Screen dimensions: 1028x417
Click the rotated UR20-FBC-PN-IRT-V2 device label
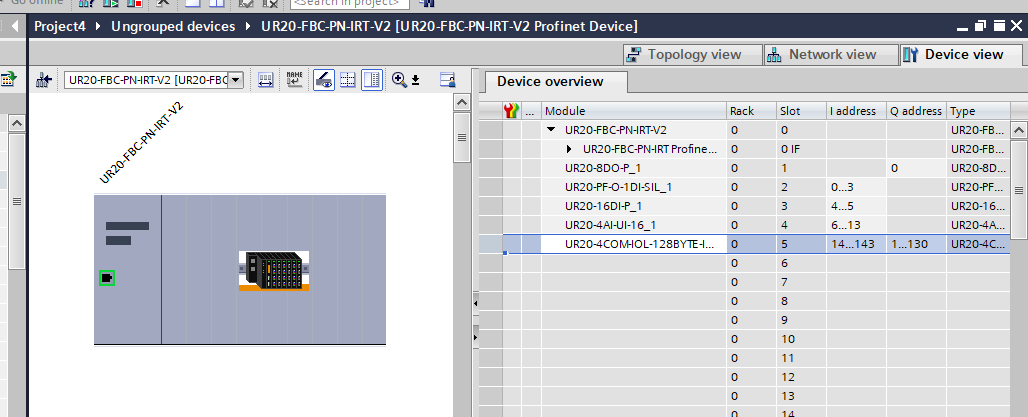pos(140,143)
